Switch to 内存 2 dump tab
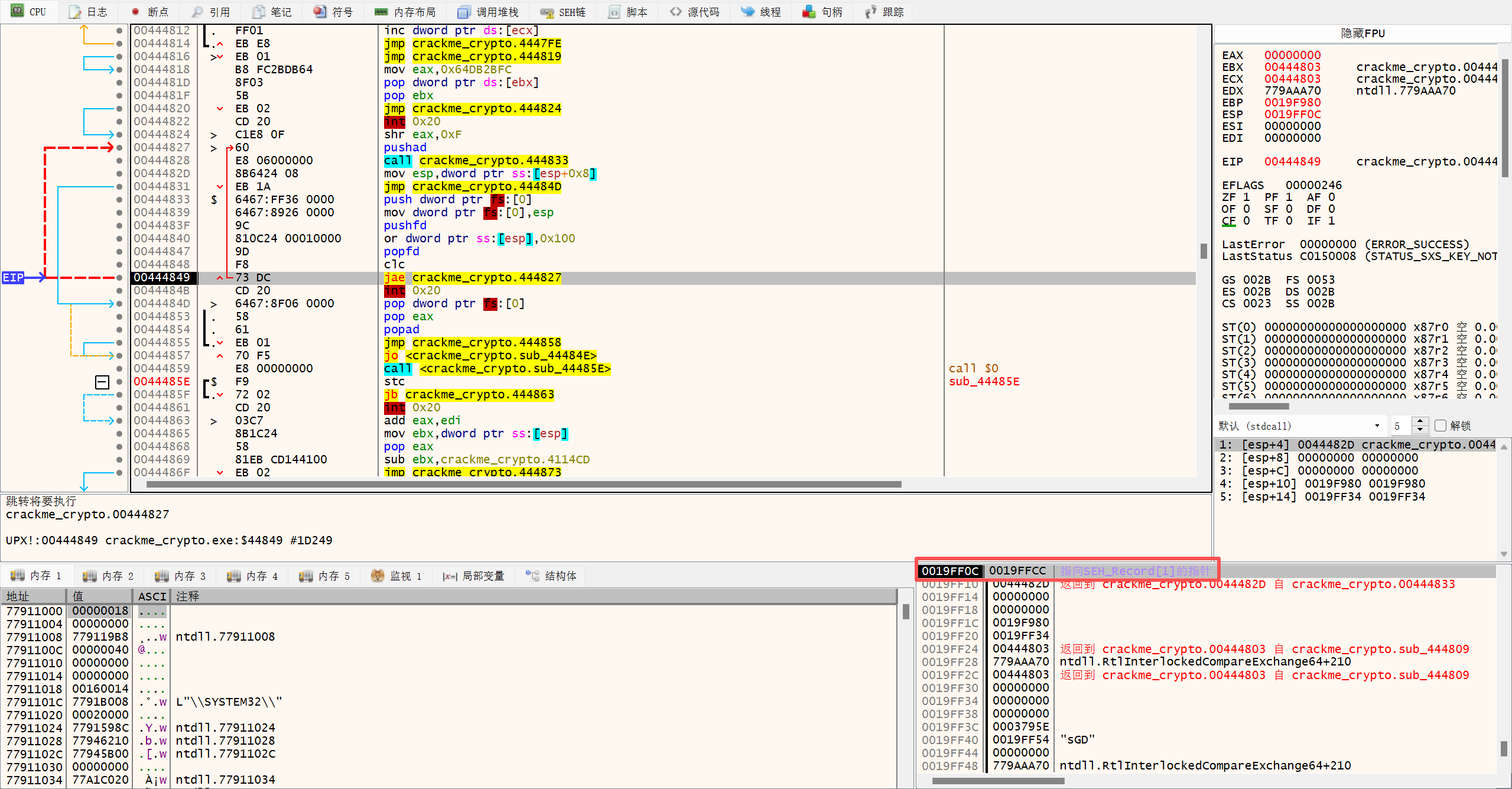Image resolution: width=1512 pixels, height=789 pixels. click(108, 576)
